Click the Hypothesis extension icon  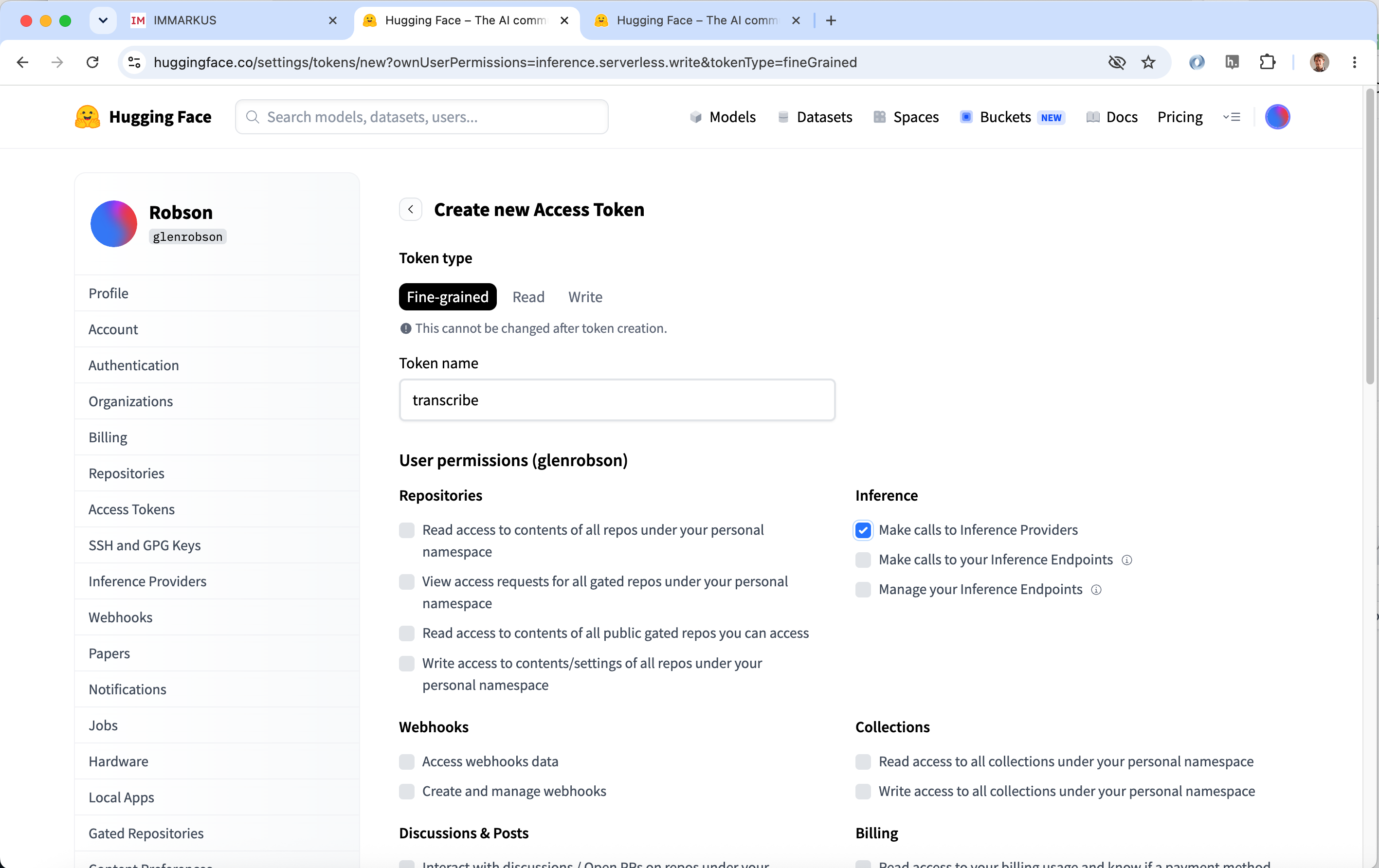(x=1232, y=62)
